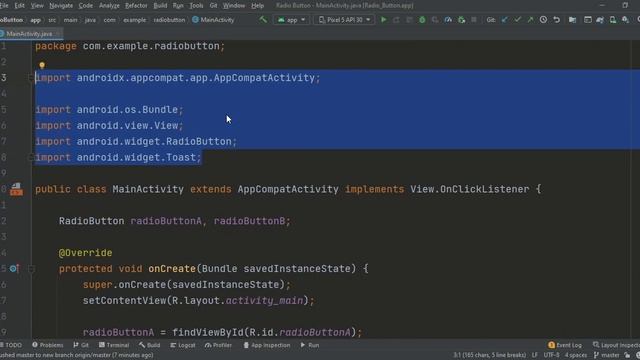Open the Pixel 5 API 30 device dropdown
The width and height of the screenshot is (640, 360).
[344, 20]
